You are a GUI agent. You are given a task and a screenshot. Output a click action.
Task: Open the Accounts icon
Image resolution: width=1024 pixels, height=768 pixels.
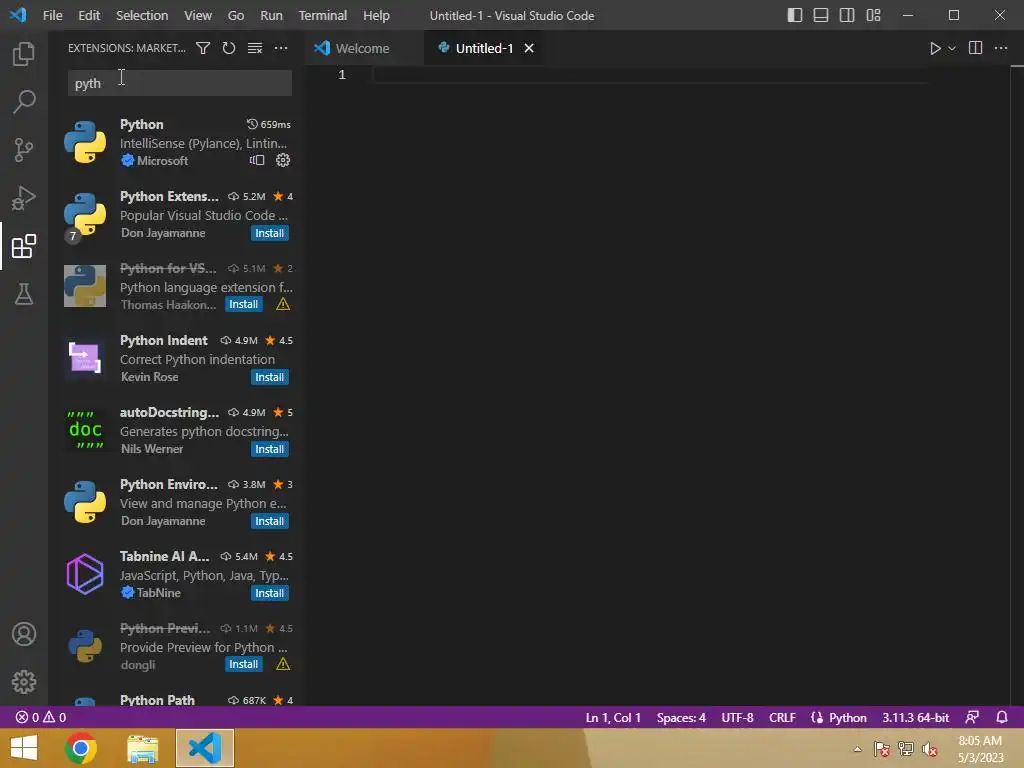click(x=24, y=634)
